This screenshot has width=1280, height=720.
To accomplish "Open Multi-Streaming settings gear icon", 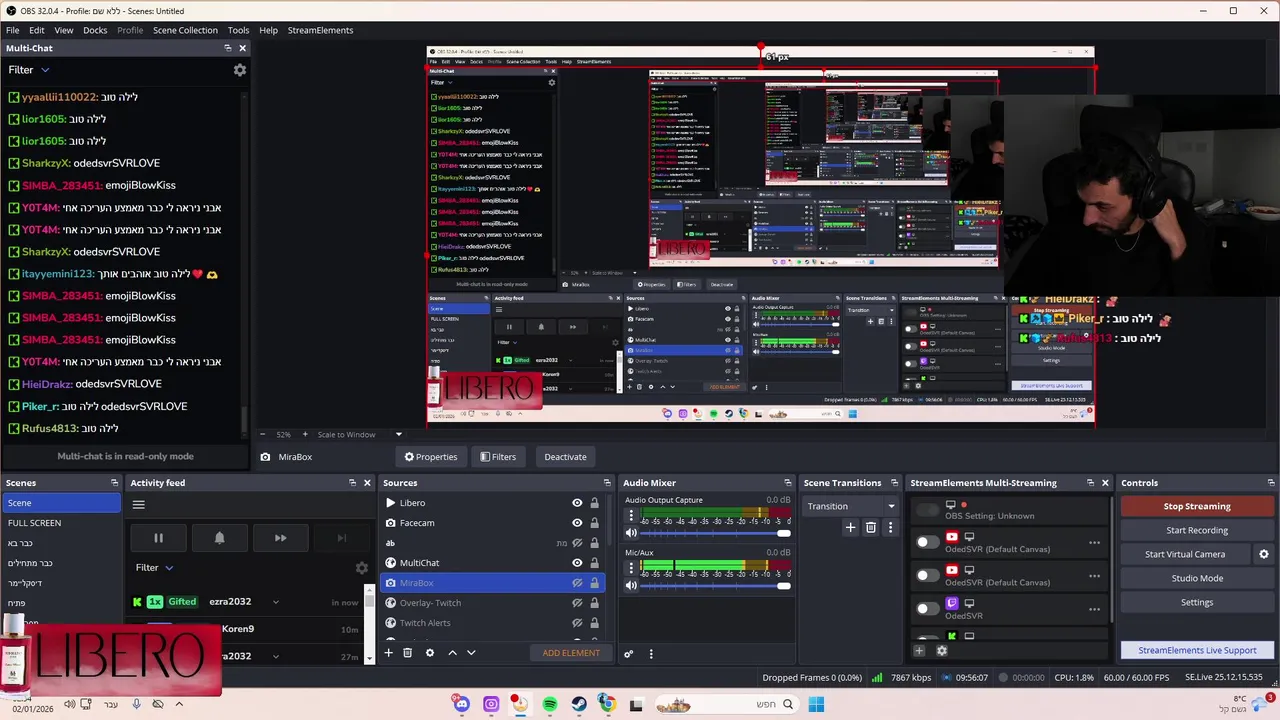I will point(941,651).
